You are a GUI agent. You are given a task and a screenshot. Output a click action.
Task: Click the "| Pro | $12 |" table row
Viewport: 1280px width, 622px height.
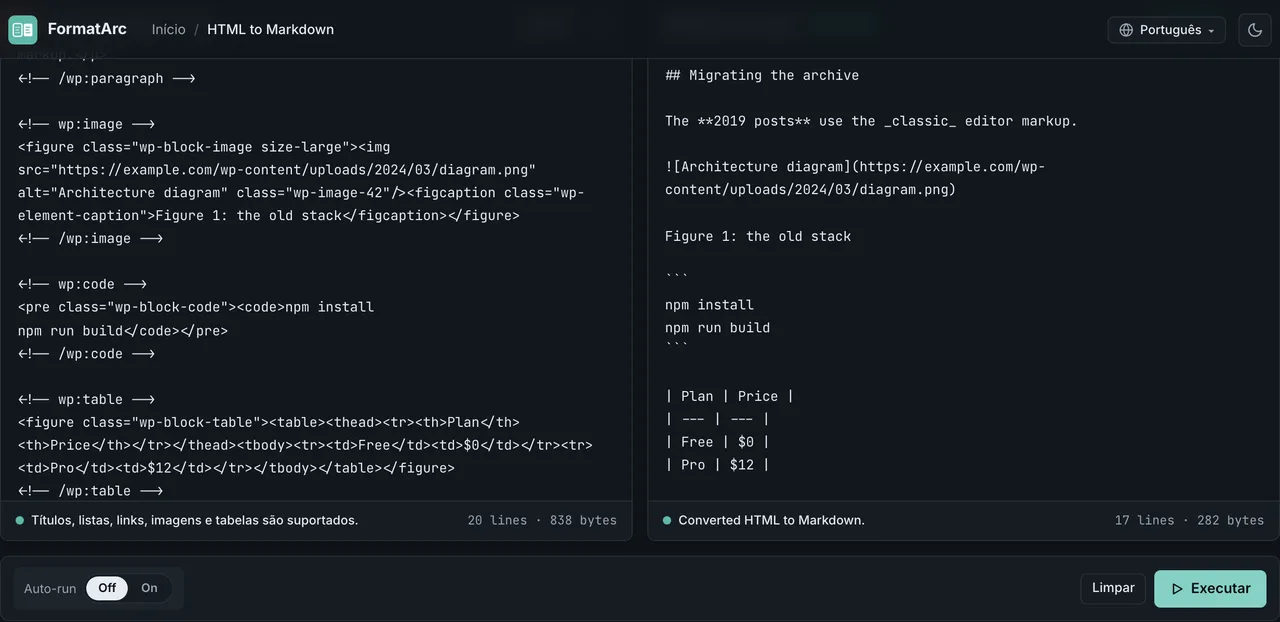click(x=717, y=465)
